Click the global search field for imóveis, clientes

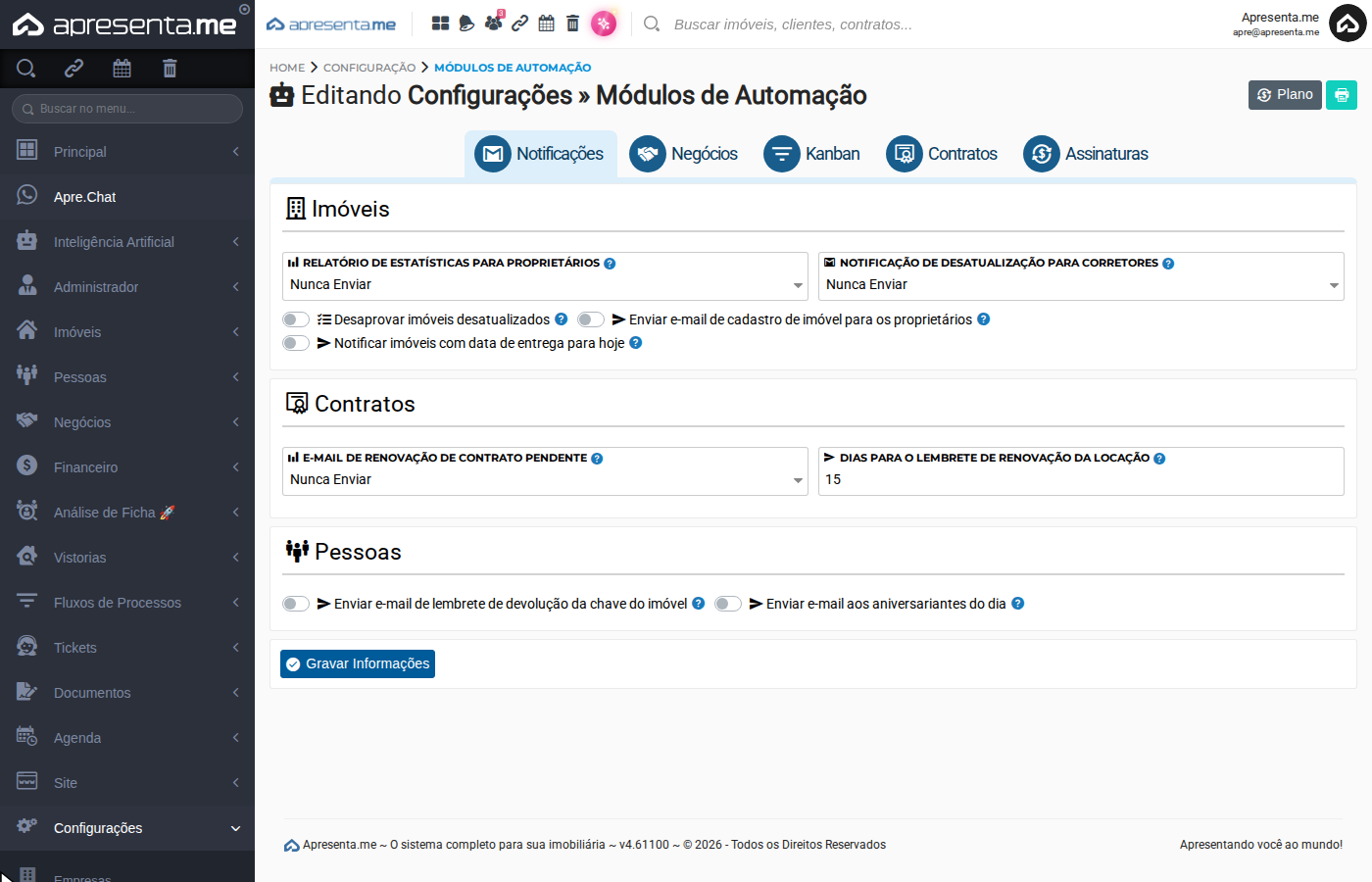793,24
